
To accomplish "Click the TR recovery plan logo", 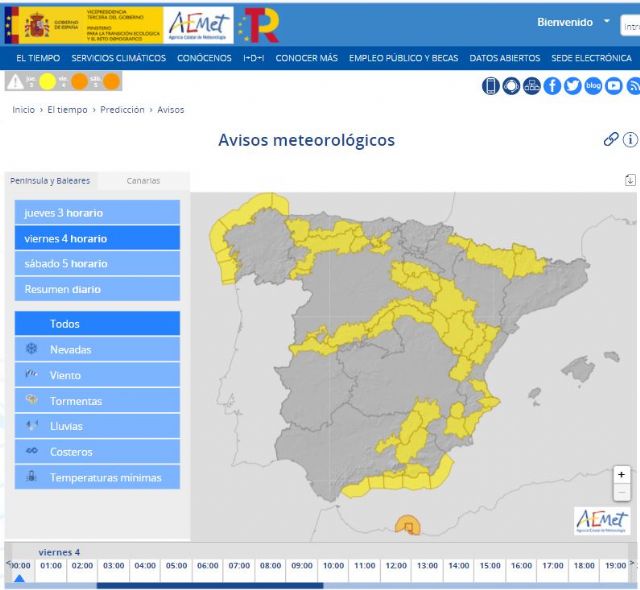I will [260, 25].
